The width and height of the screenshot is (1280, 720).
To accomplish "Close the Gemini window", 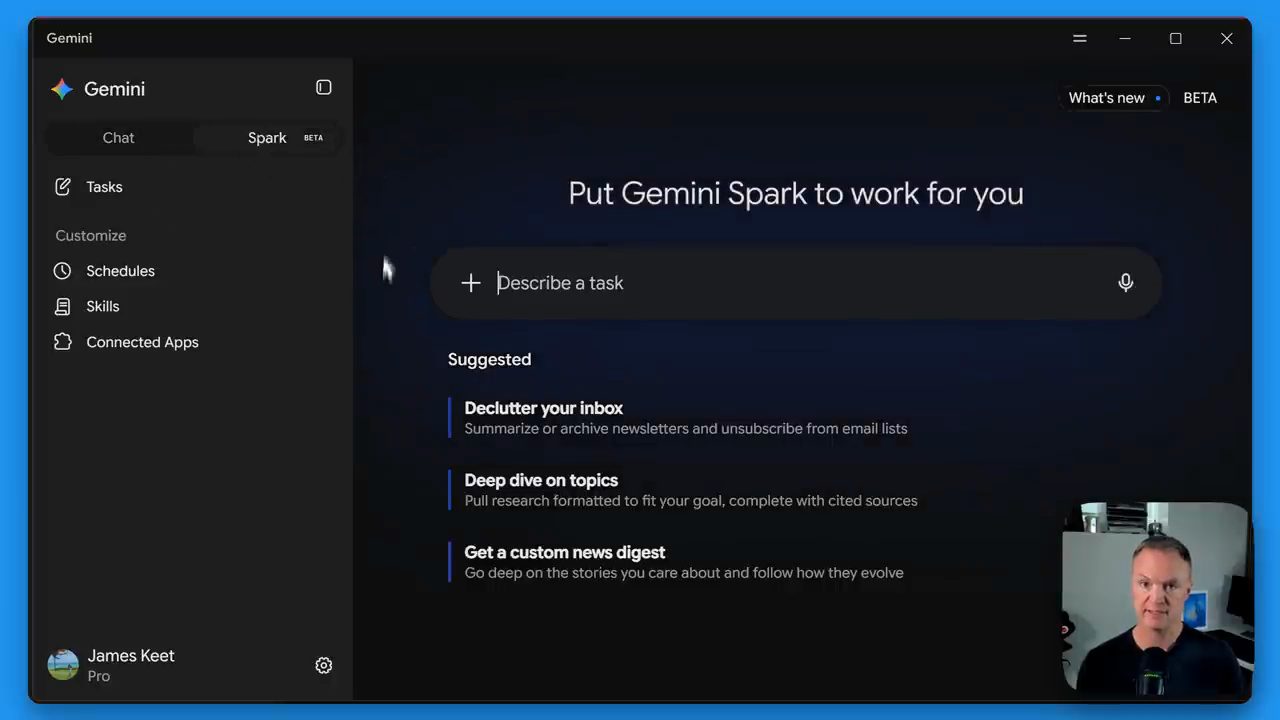I will (1227, 38).
